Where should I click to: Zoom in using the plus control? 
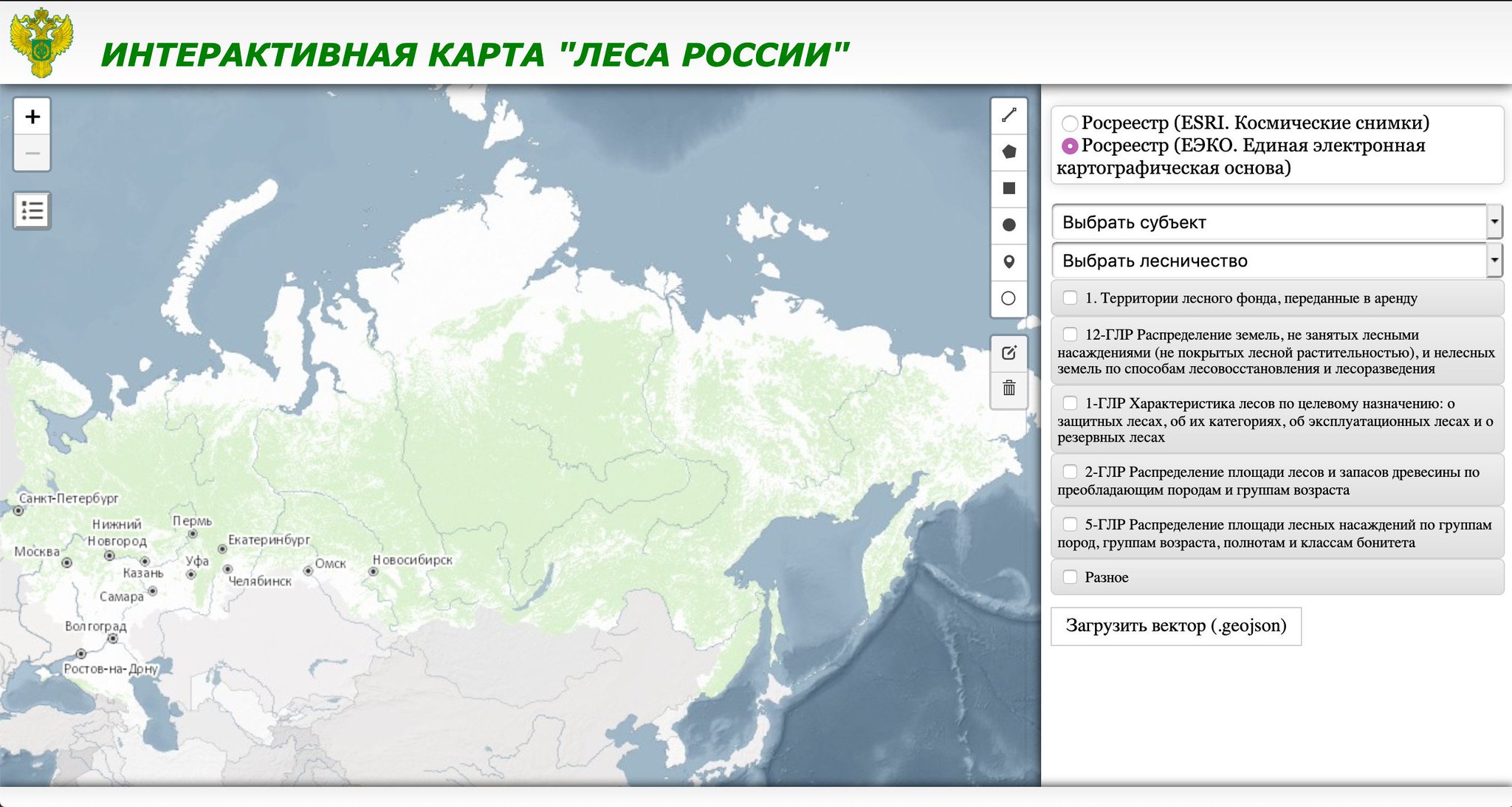tap(32, 116)
